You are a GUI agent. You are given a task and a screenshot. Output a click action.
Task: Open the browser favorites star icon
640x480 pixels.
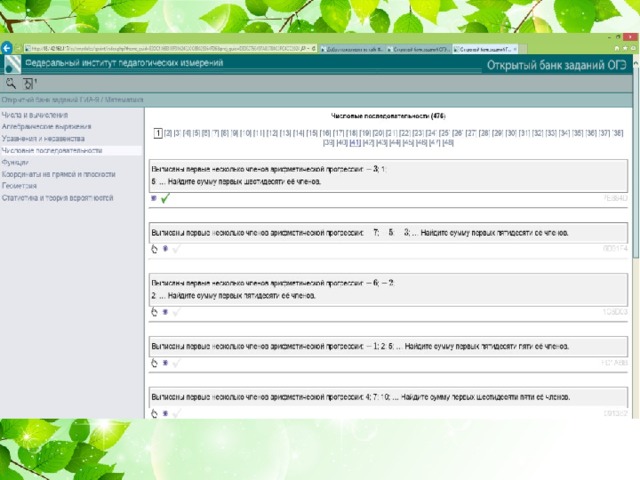[625, 48]
